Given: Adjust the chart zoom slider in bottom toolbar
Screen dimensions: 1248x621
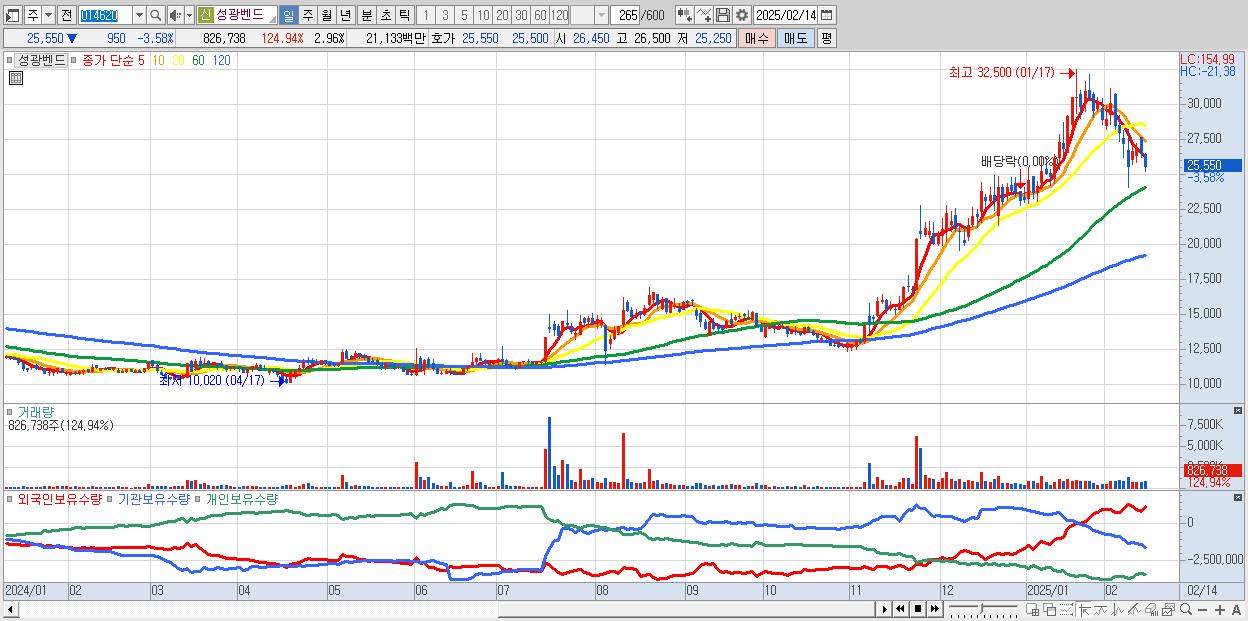Looking at the screenshot, I should tap(983, 609).
